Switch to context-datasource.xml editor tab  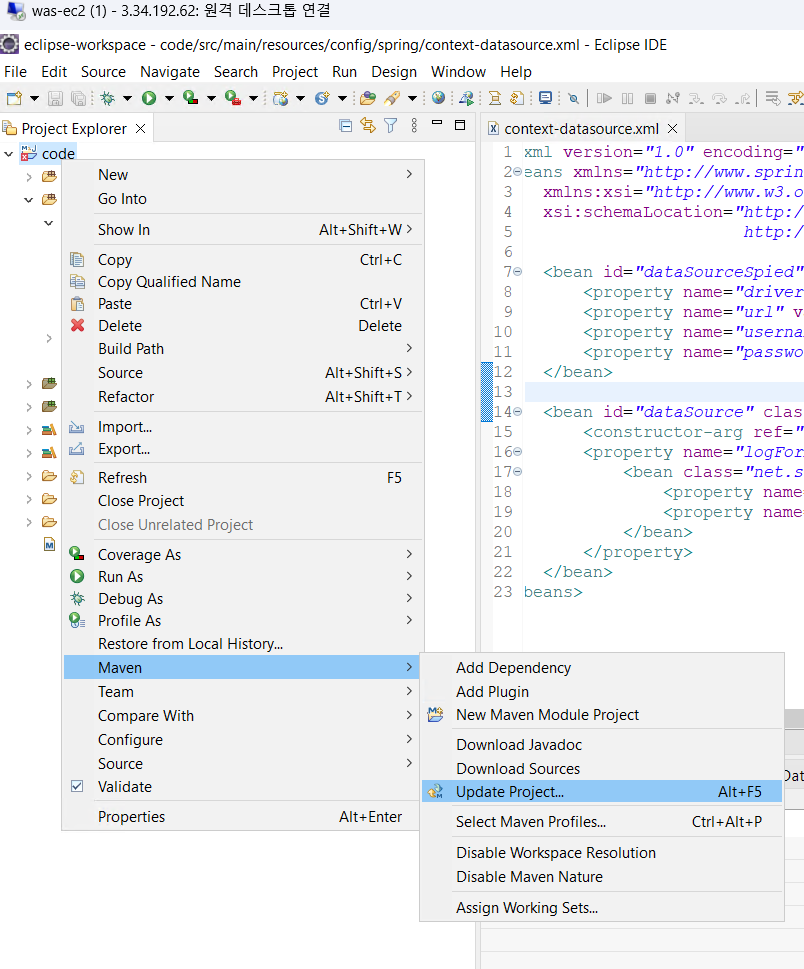(x=581, y=129)
